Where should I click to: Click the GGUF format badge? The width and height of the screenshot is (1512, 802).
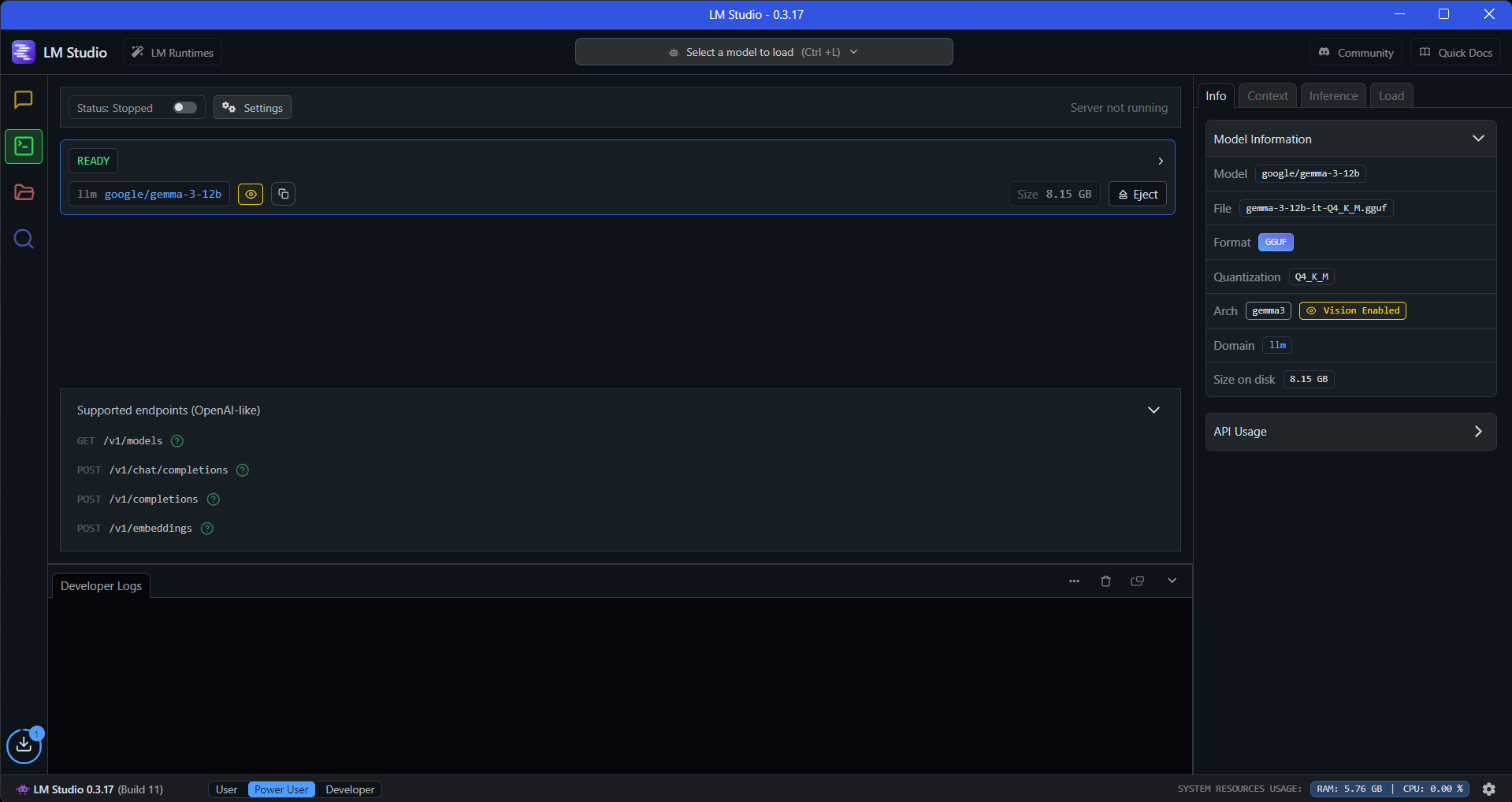pos(1276,243)
